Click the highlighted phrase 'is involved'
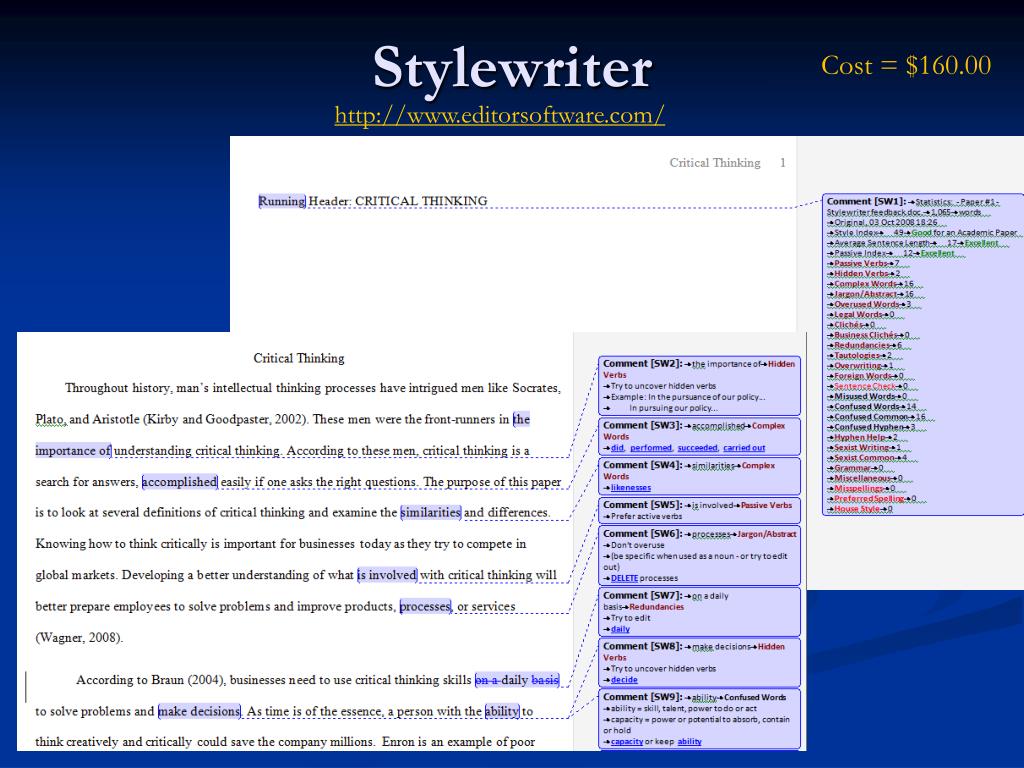Screen dimensions: 1024x768 point(387,575)
